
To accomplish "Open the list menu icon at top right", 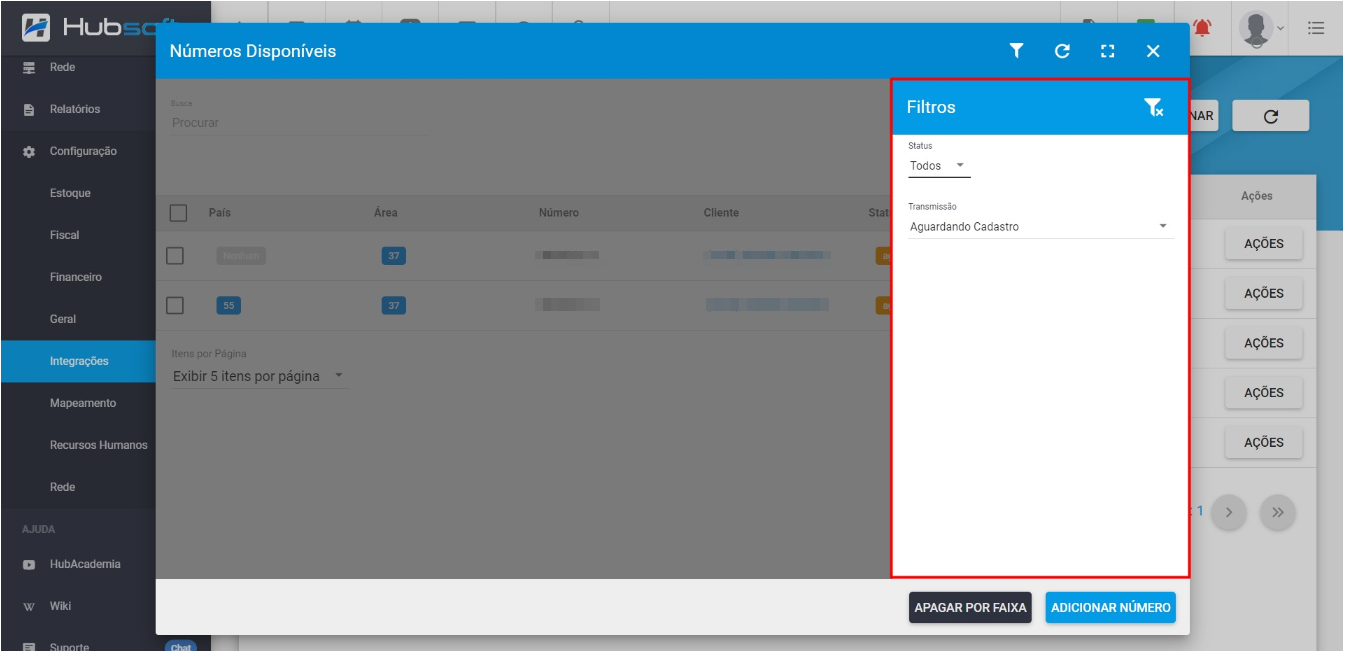I will point(1316,28).
